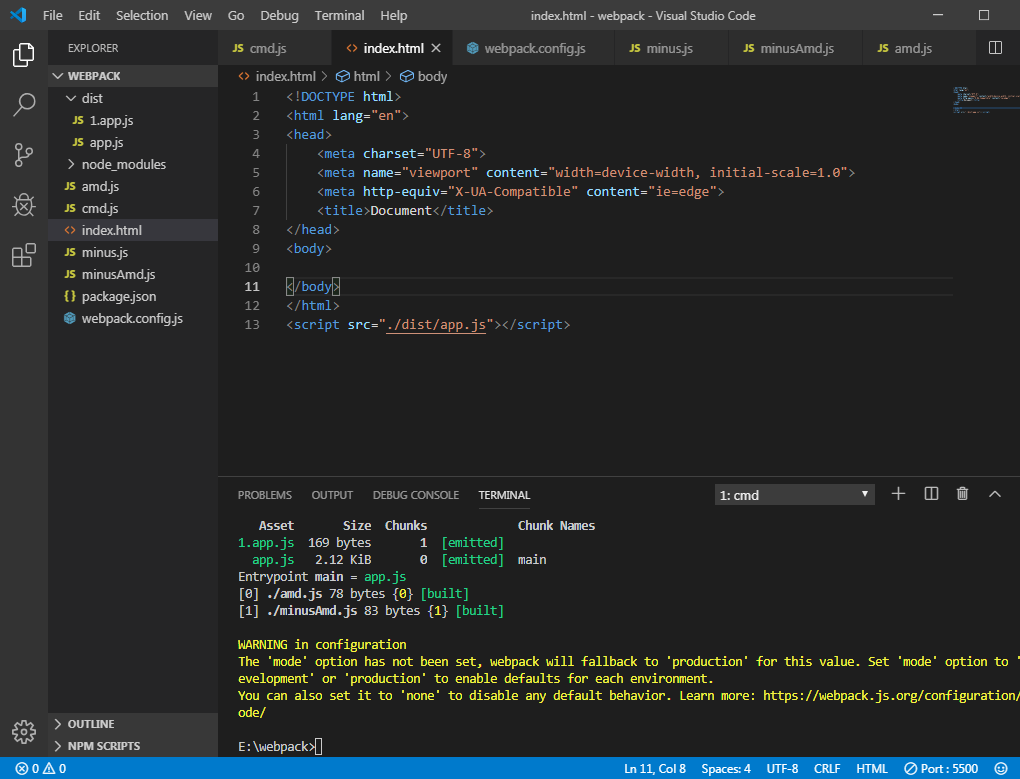Kill terminal with the trash icon
Screen dimensions: 1020x779
point(962,494)
